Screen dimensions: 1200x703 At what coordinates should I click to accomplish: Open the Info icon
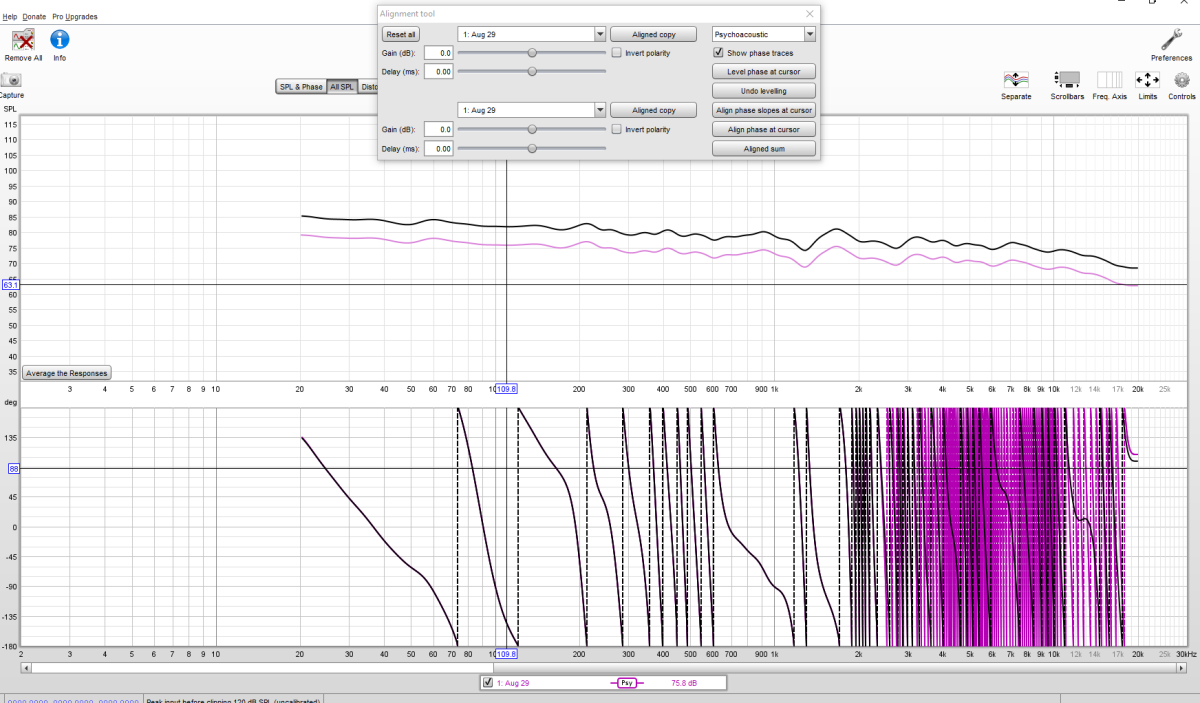click(x=59, y=41)
